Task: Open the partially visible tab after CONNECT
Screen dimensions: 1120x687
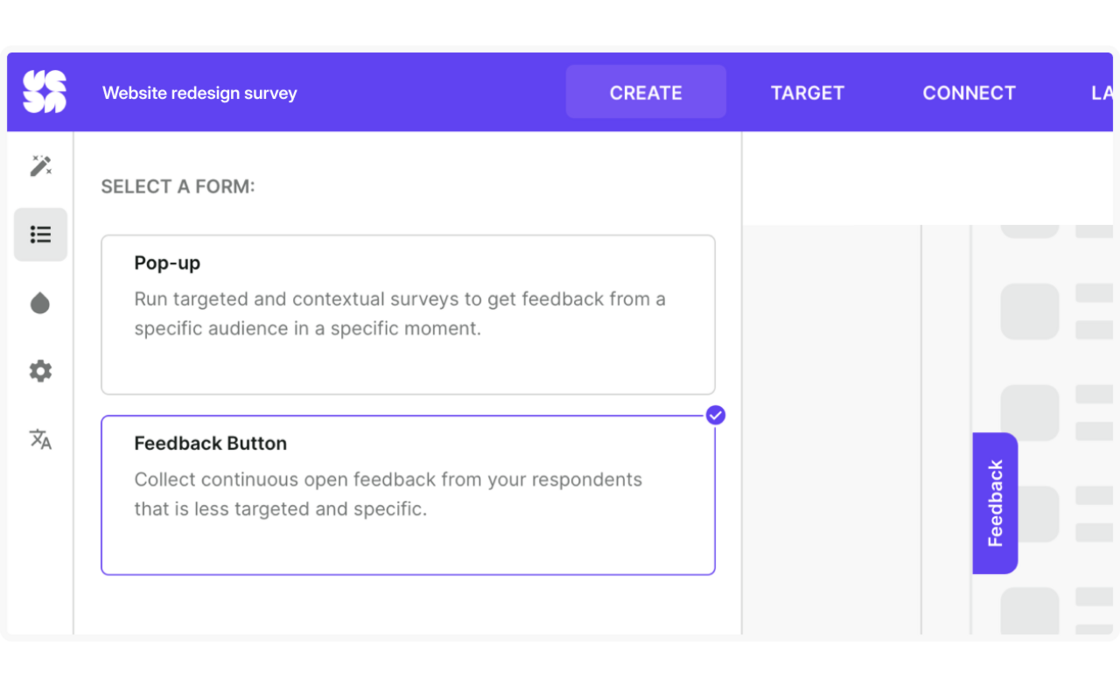Action: 1101,93
